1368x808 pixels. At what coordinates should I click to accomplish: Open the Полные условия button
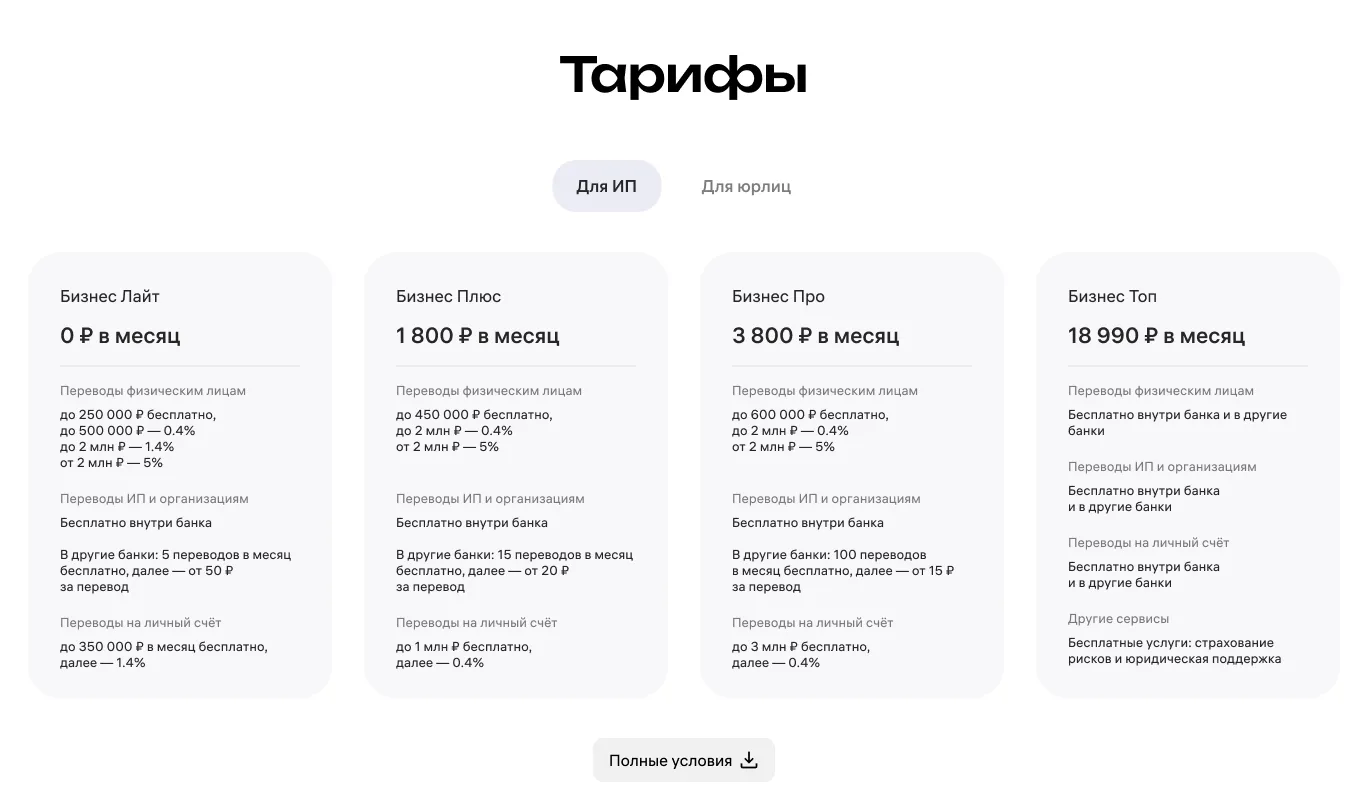[684, 760]
